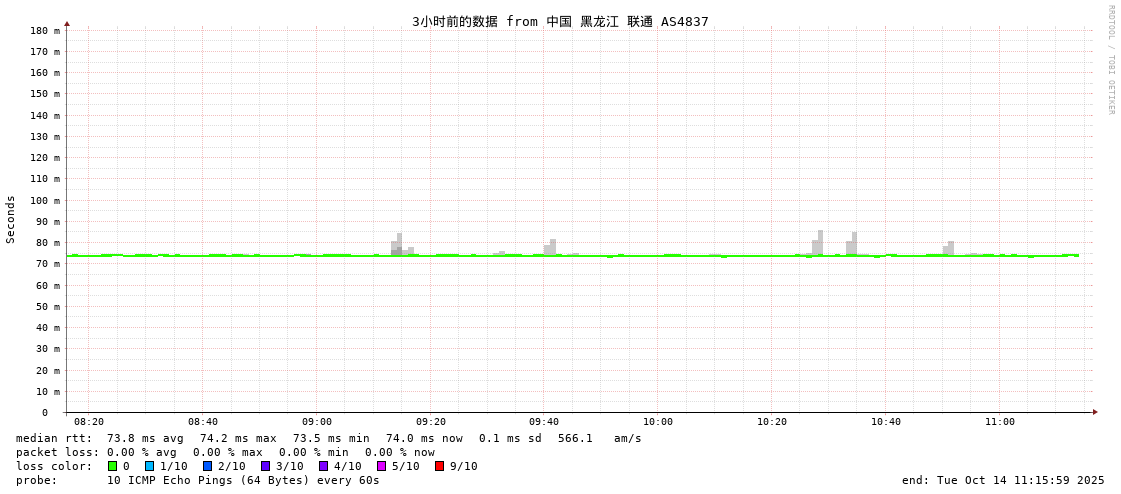Click the RRDTOOL / TOBI OETIKER watermark

(x=1110, y=60)
